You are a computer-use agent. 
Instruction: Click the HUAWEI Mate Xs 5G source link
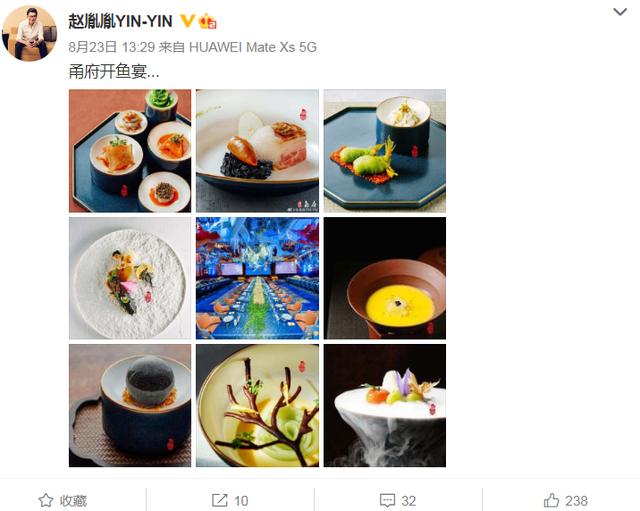point(253,47)
